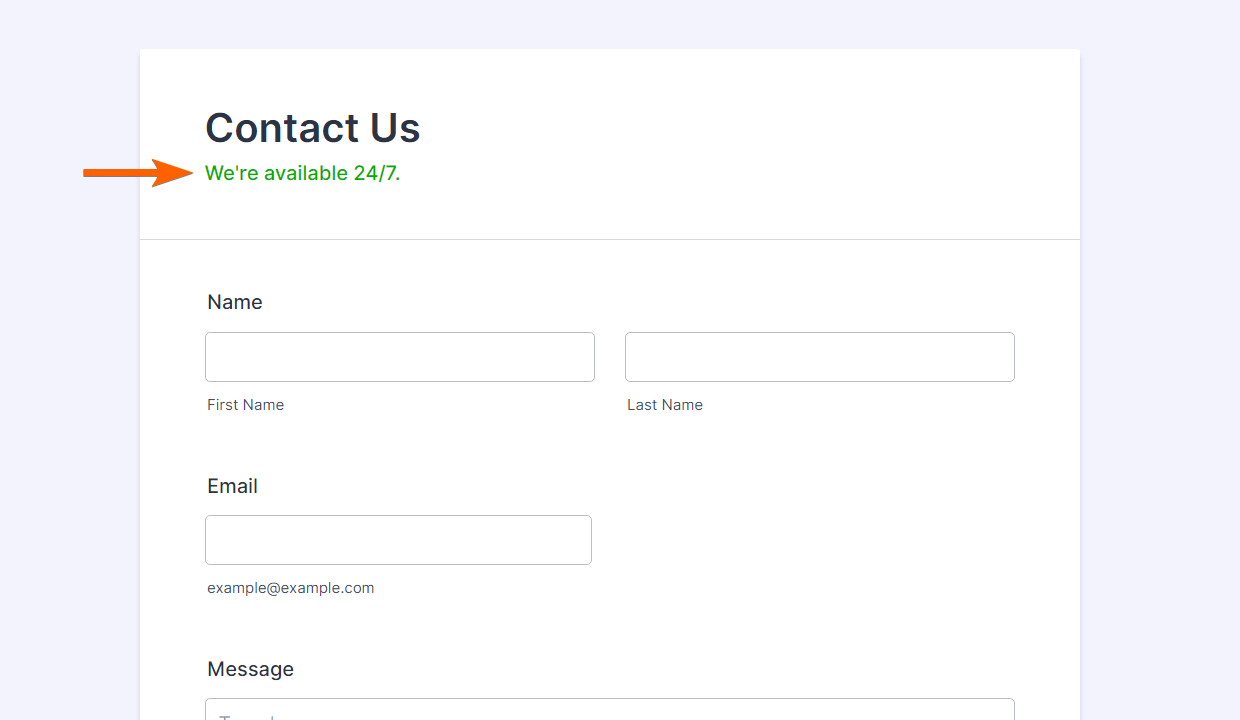
Task: Click the Message box placeholder text
Action: pos(240,716)
